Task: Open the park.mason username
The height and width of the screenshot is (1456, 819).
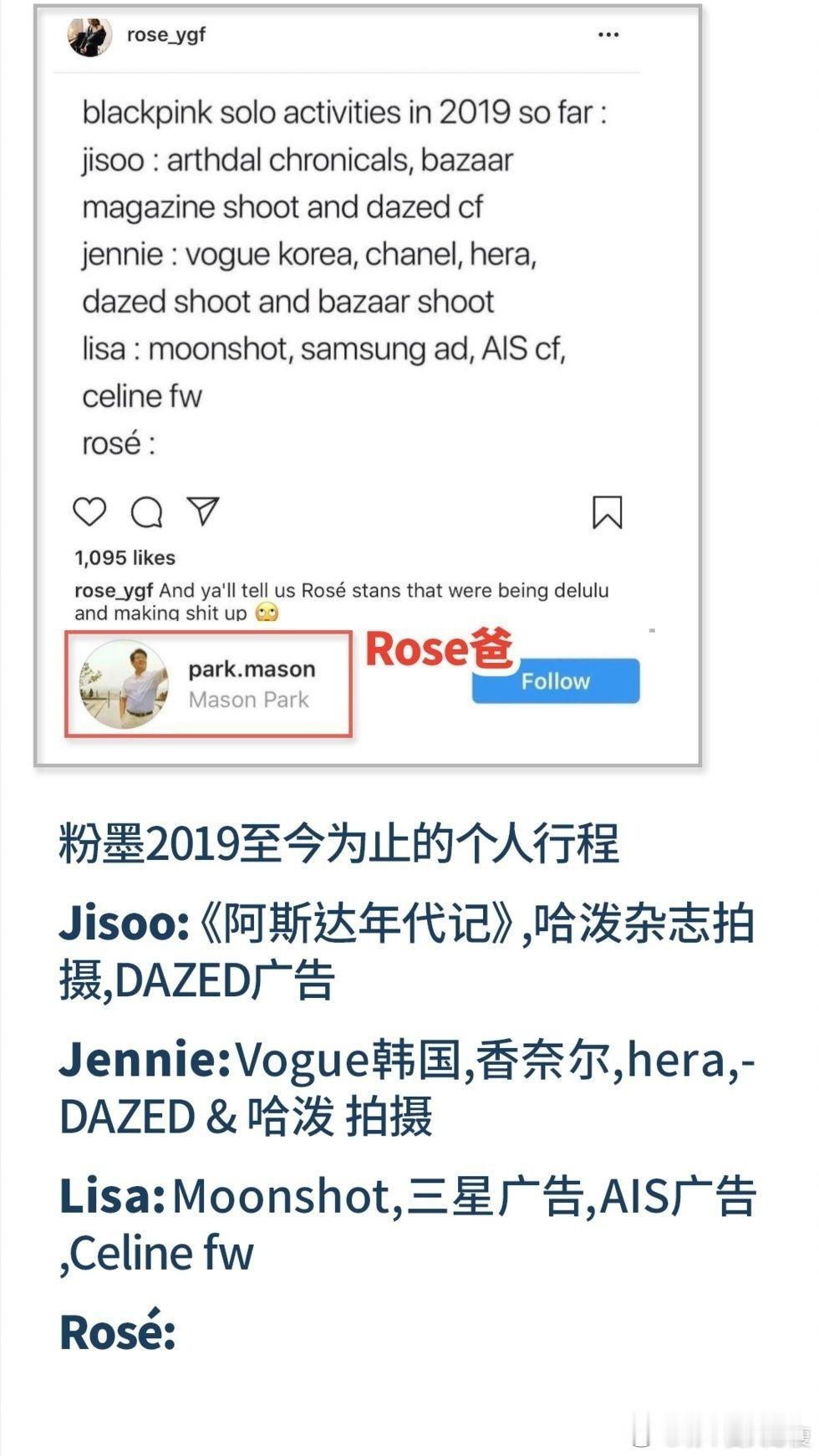Action: pos(252,669)
